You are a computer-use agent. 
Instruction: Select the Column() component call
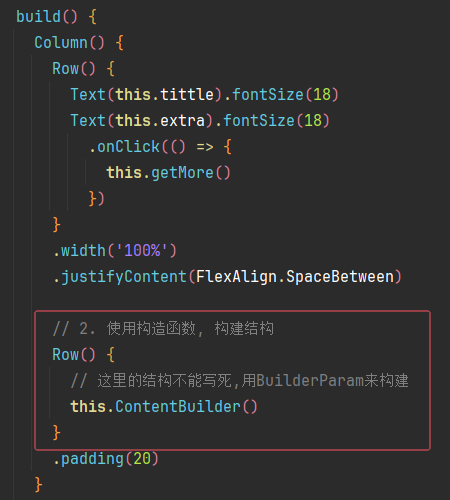[x=69, y=43]
